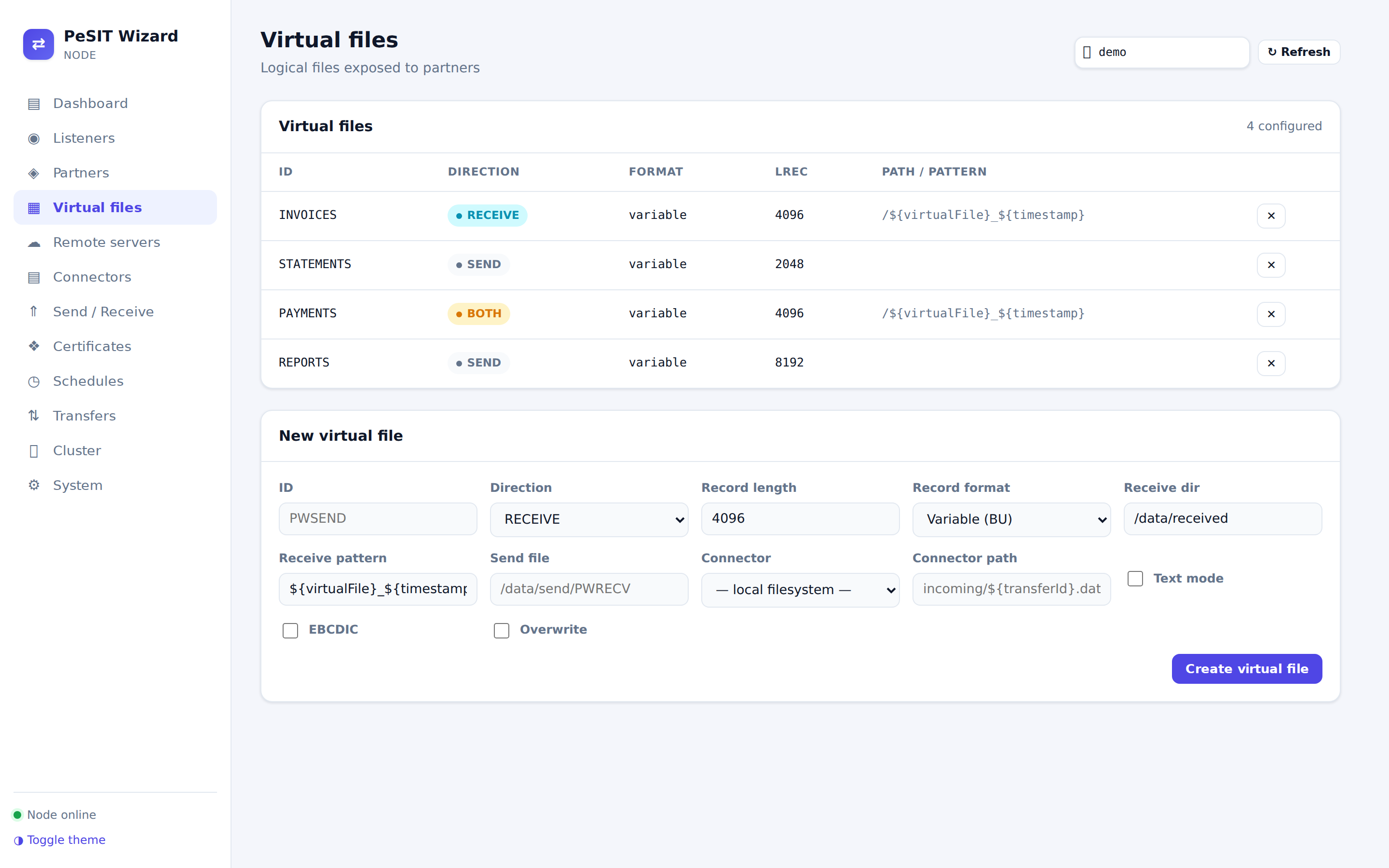Click the 8192 LREC value
Image resolution: width=1389 pixels, height=868 pixels.
[789, 363]
